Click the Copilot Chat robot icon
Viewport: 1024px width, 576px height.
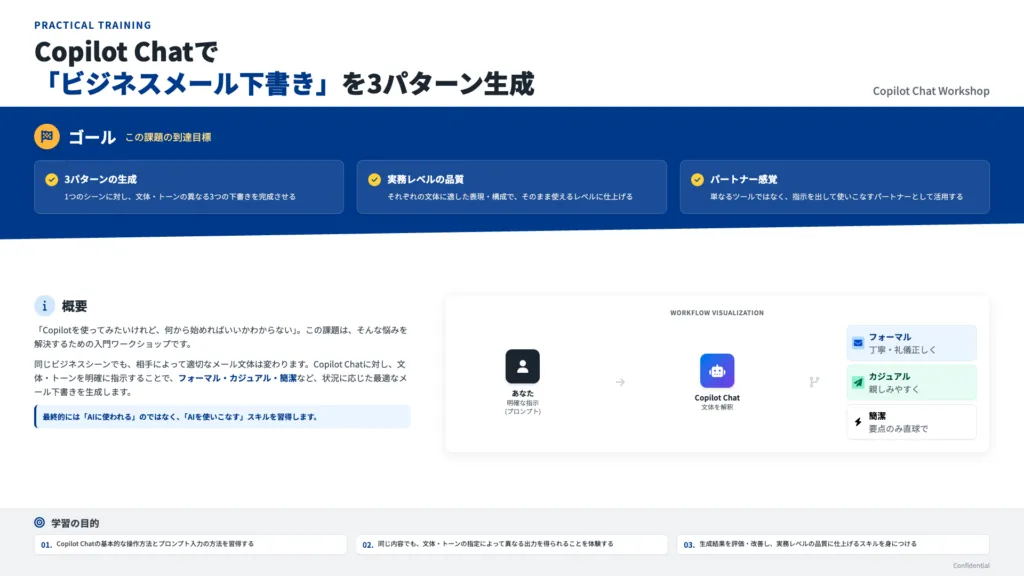[716, 371]
